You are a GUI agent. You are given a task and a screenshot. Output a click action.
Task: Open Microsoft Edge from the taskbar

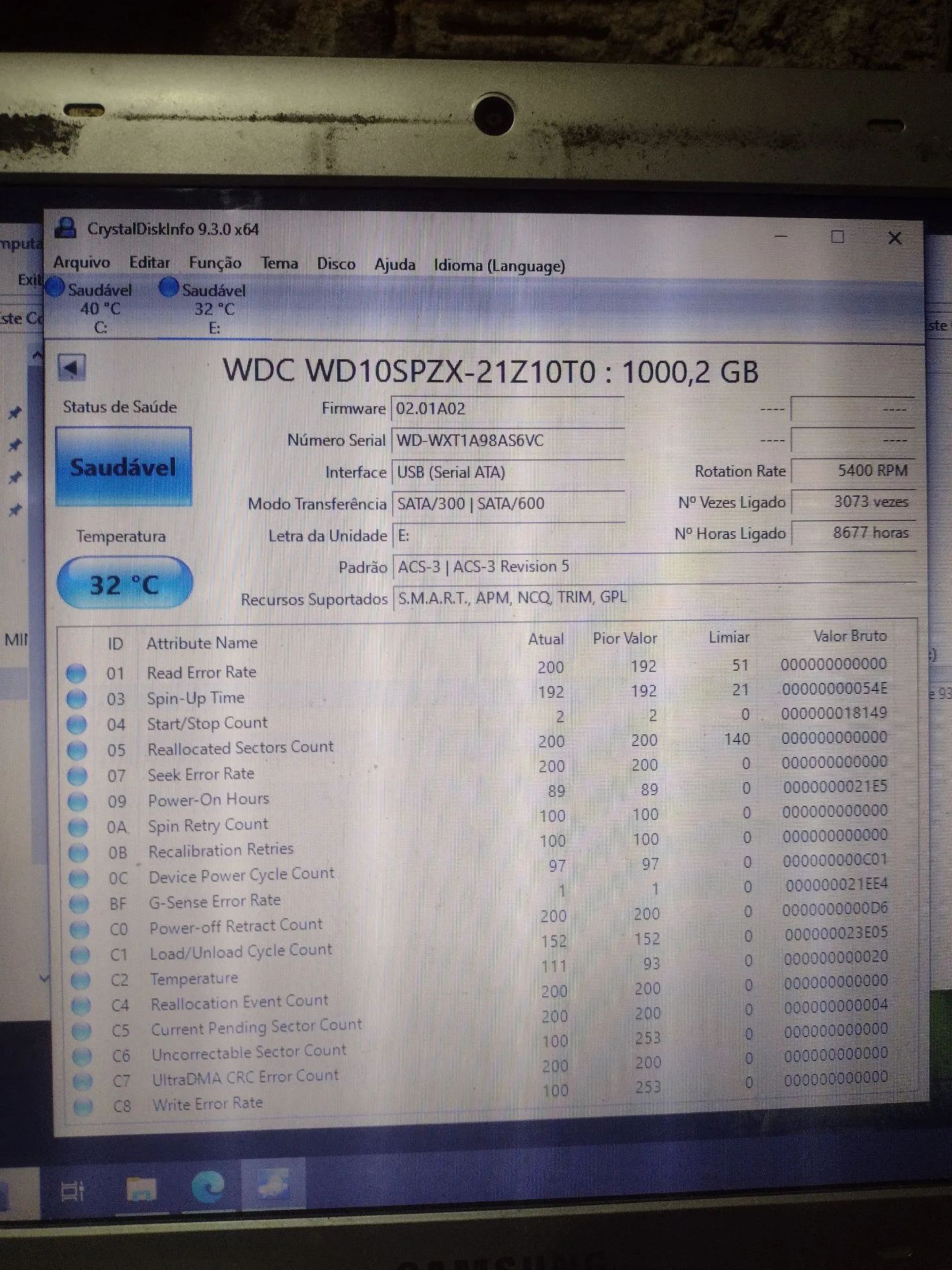[208, 1187]
